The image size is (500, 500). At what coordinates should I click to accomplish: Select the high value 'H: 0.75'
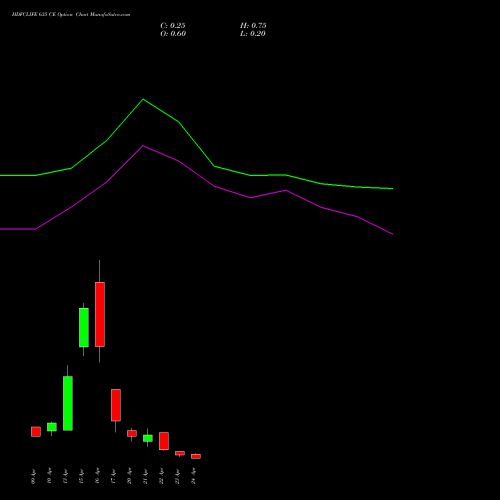tap(253, 26)
